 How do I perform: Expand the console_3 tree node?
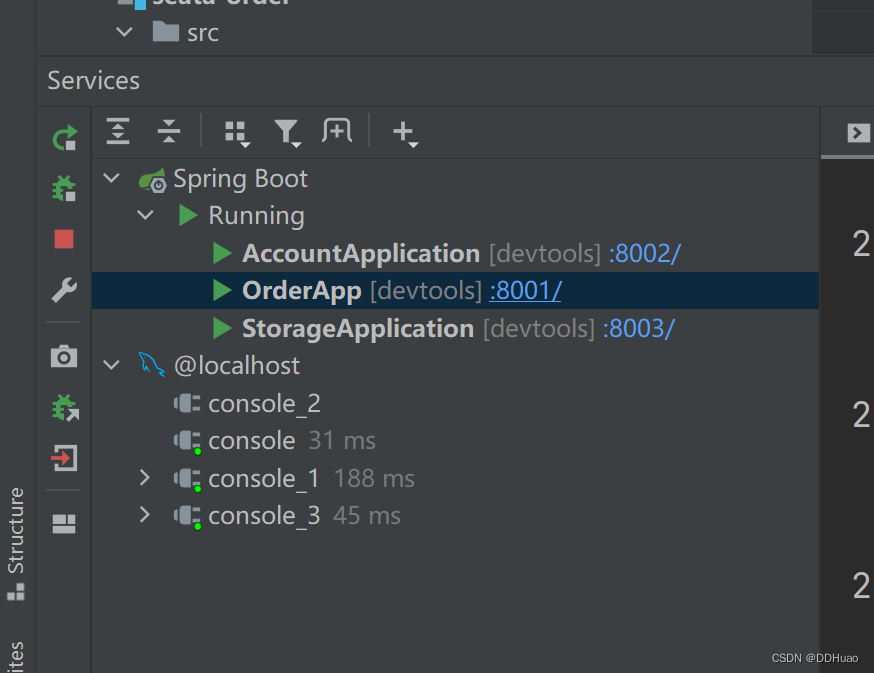[x=145, y=515]
